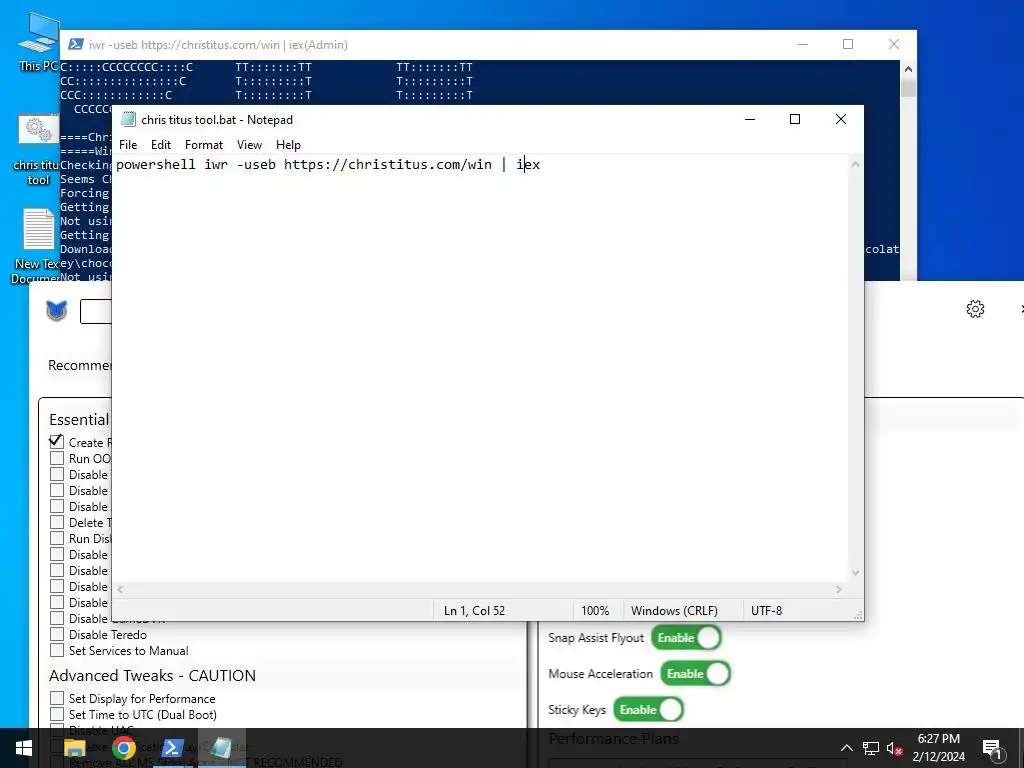Click the PowerShell window title icon

click(76, 44)
